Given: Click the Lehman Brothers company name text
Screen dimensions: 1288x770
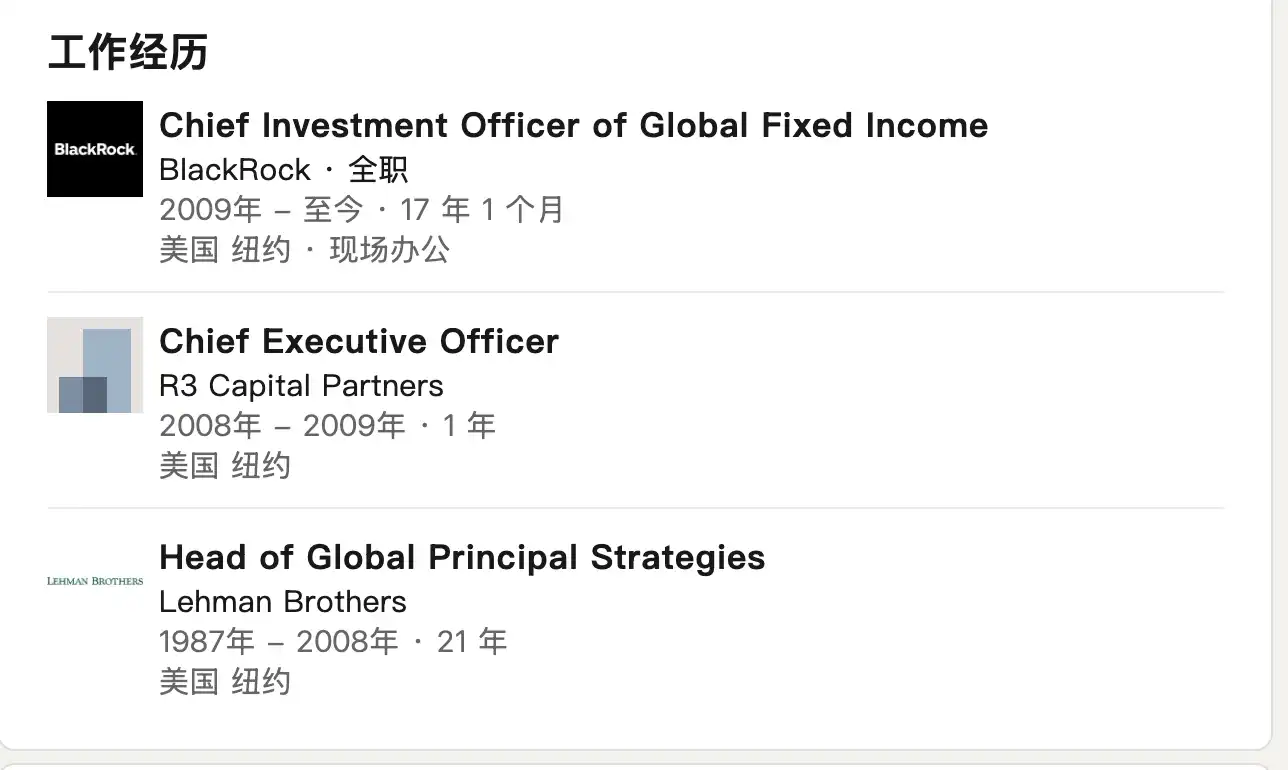Looking at the screenshot, I should [283, 602].
